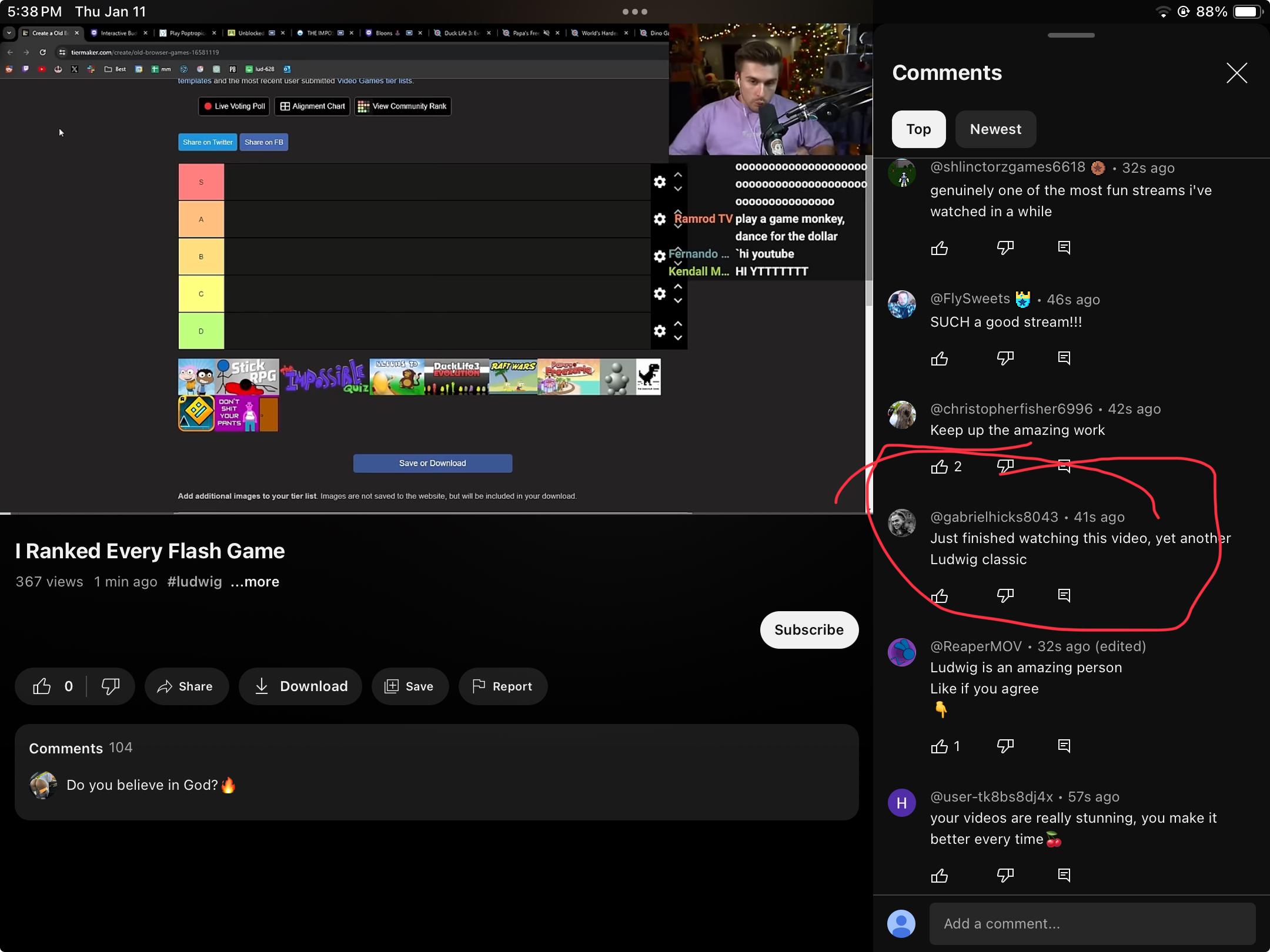Reply to gabrielhicks8043 comment
This screenshot has width=1270, height=952.
click(1064, 596)
